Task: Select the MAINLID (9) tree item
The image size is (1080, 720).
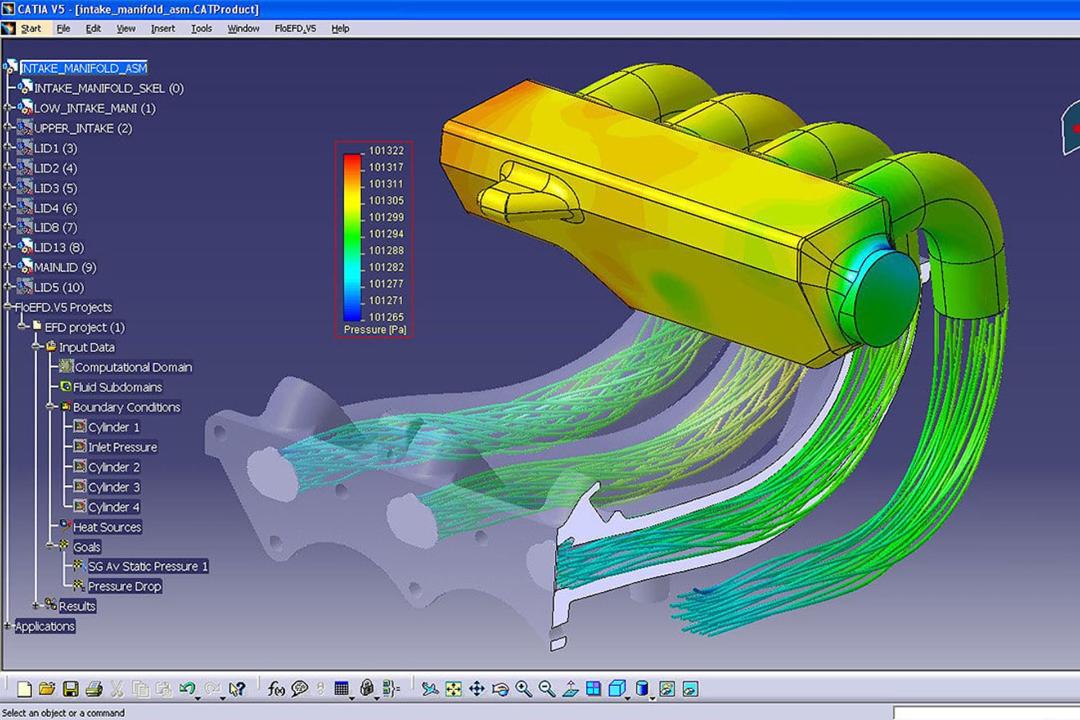Action: [65, 267]
